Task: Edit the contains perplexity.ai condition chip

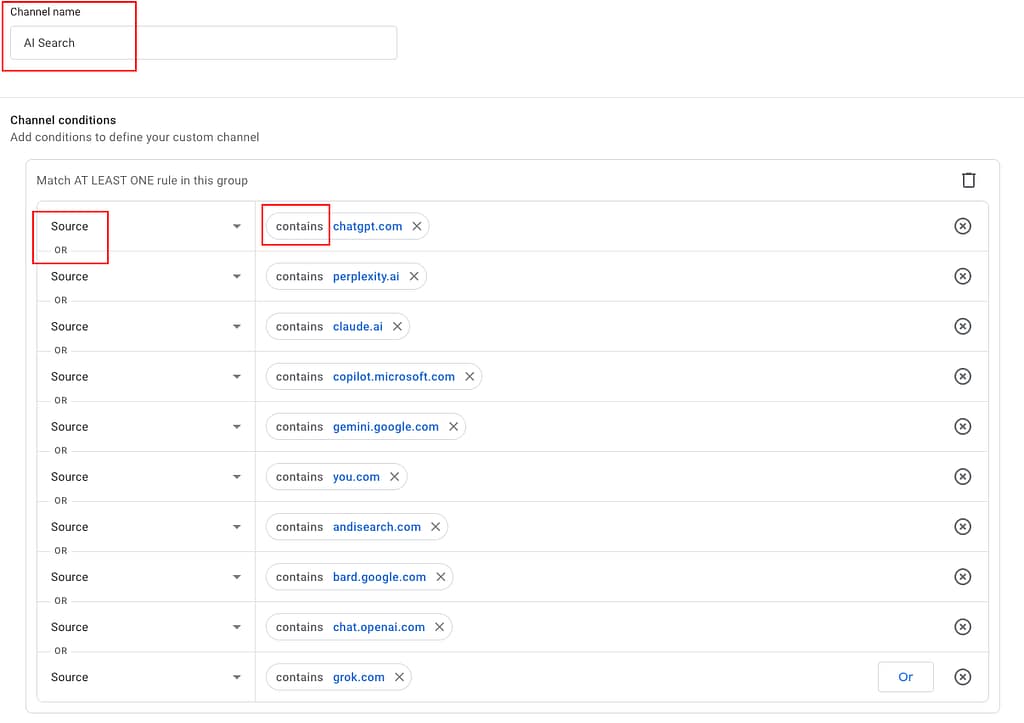Action: click(x=345, y=276)
